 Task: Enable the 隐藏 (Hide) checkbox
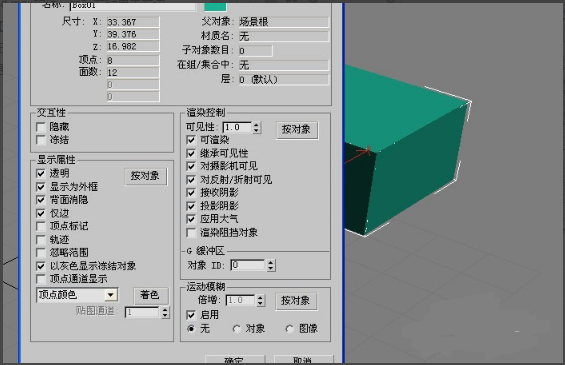coord(41,127)
